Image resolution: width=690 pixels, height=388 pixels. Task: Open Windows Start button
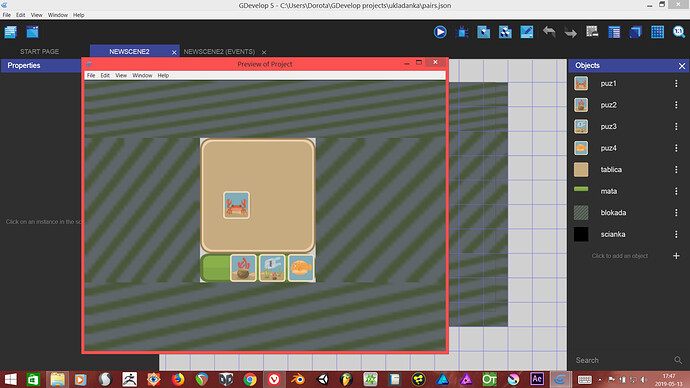click(11, 379)
